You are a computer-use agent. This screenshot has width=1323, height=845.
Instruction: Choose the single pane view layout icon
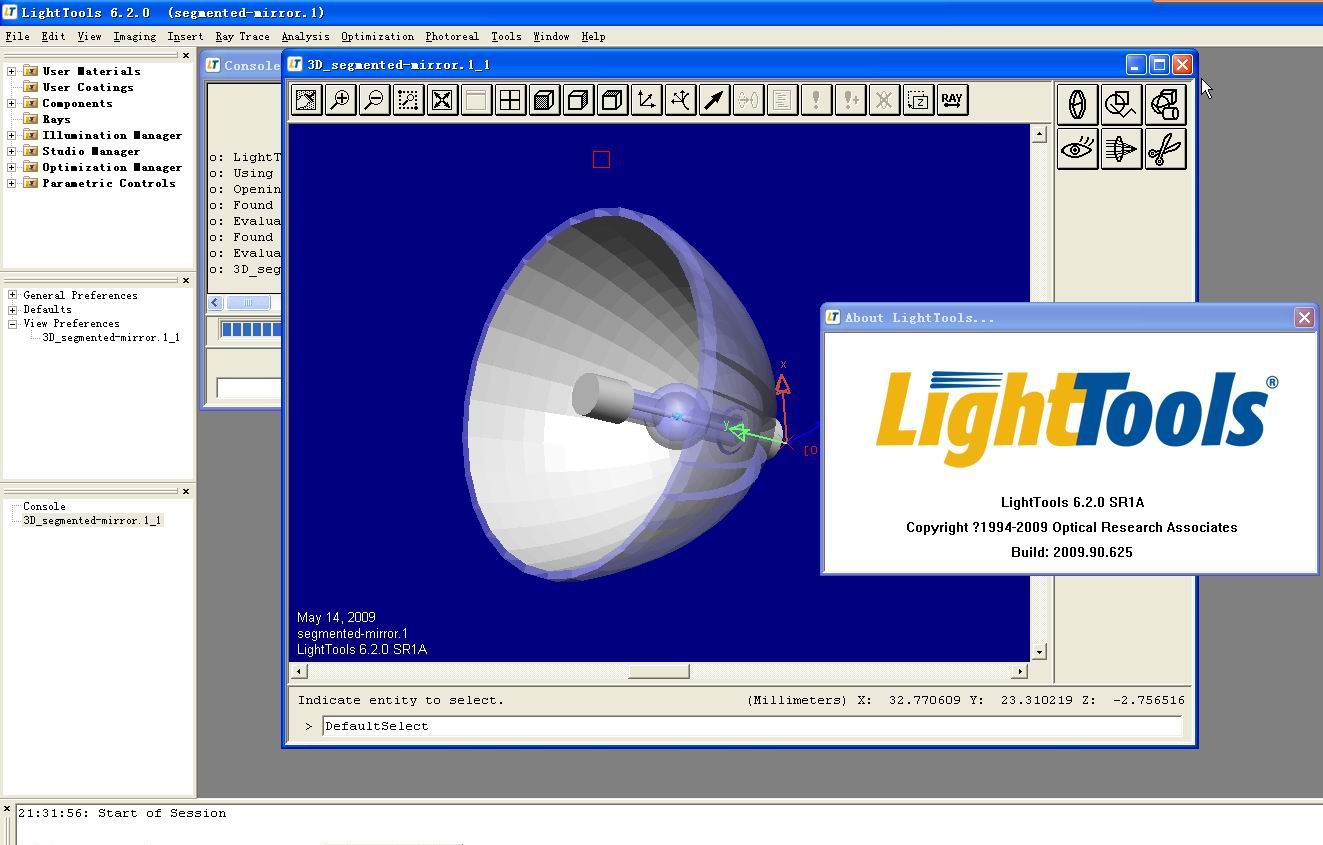(477, 100)
